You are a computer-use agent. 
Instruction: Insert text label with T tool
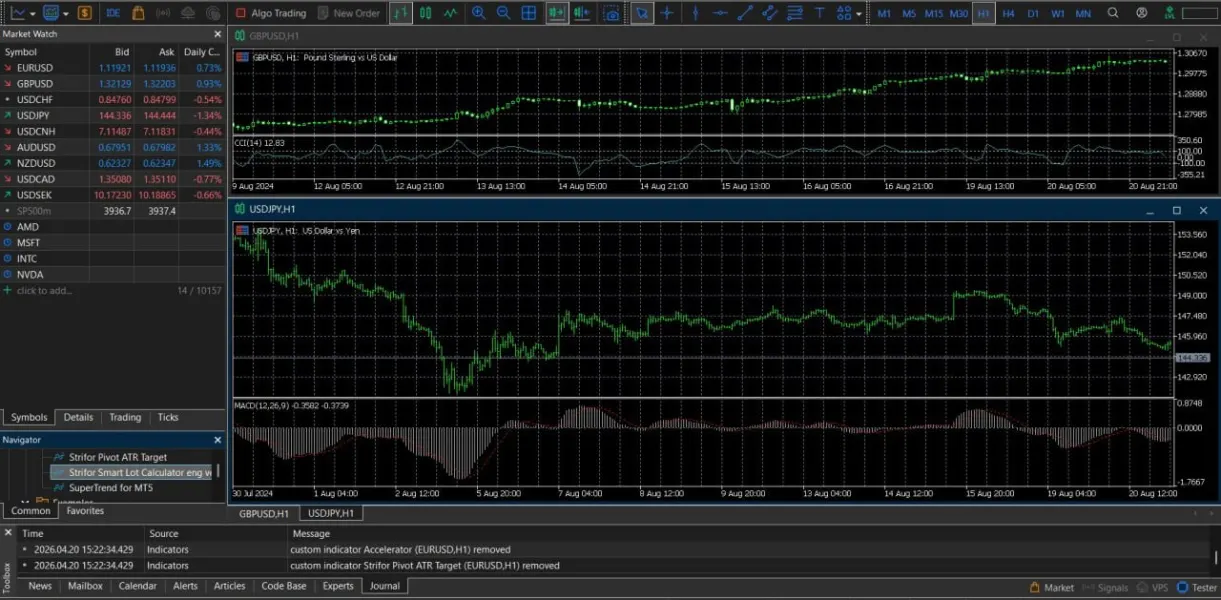tap(820, 13)
